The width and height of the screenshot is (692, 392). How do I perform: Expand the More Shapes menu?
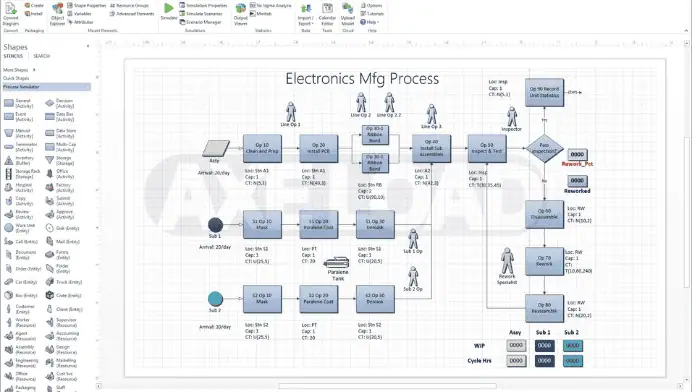click(19, 70)
